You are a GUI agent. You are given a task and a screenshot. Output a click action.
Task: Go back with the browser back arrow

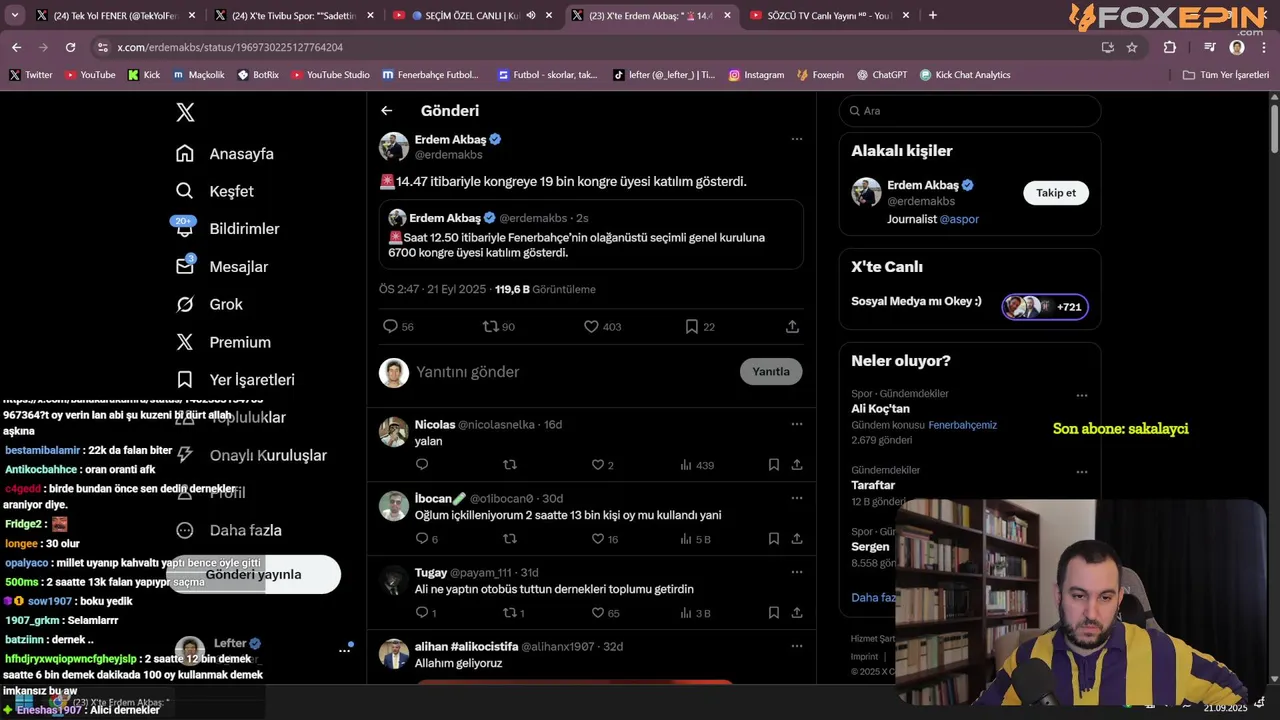pyautogui.click(x=16, y=47)
